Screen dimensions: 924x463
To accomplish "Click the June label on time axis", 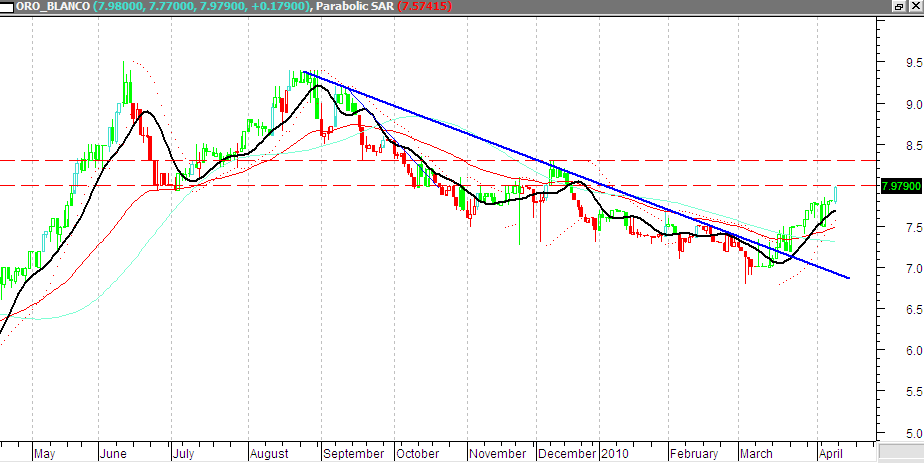I will [115, 453].
